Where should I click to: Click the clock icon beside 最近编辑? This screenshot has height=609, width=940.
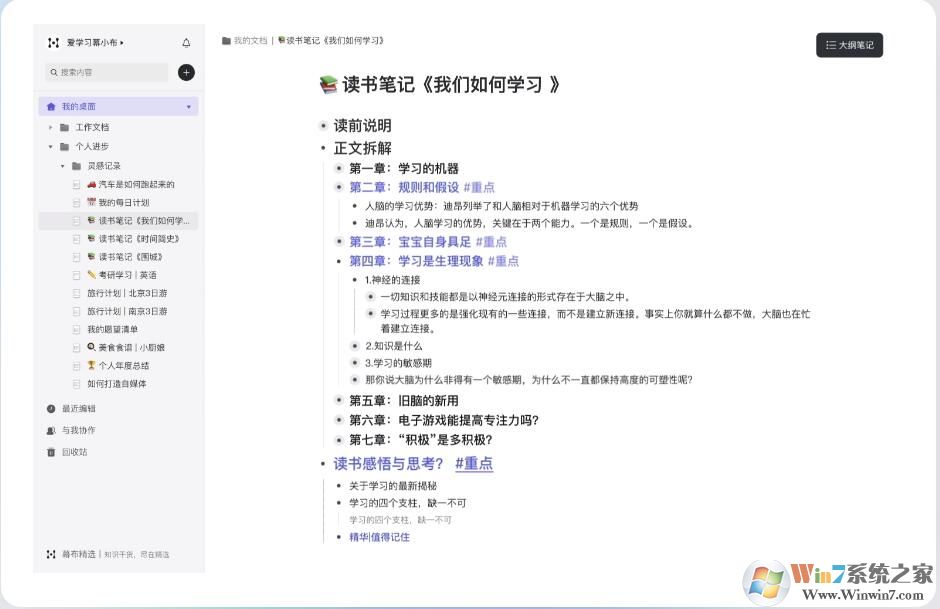(51, 408)
